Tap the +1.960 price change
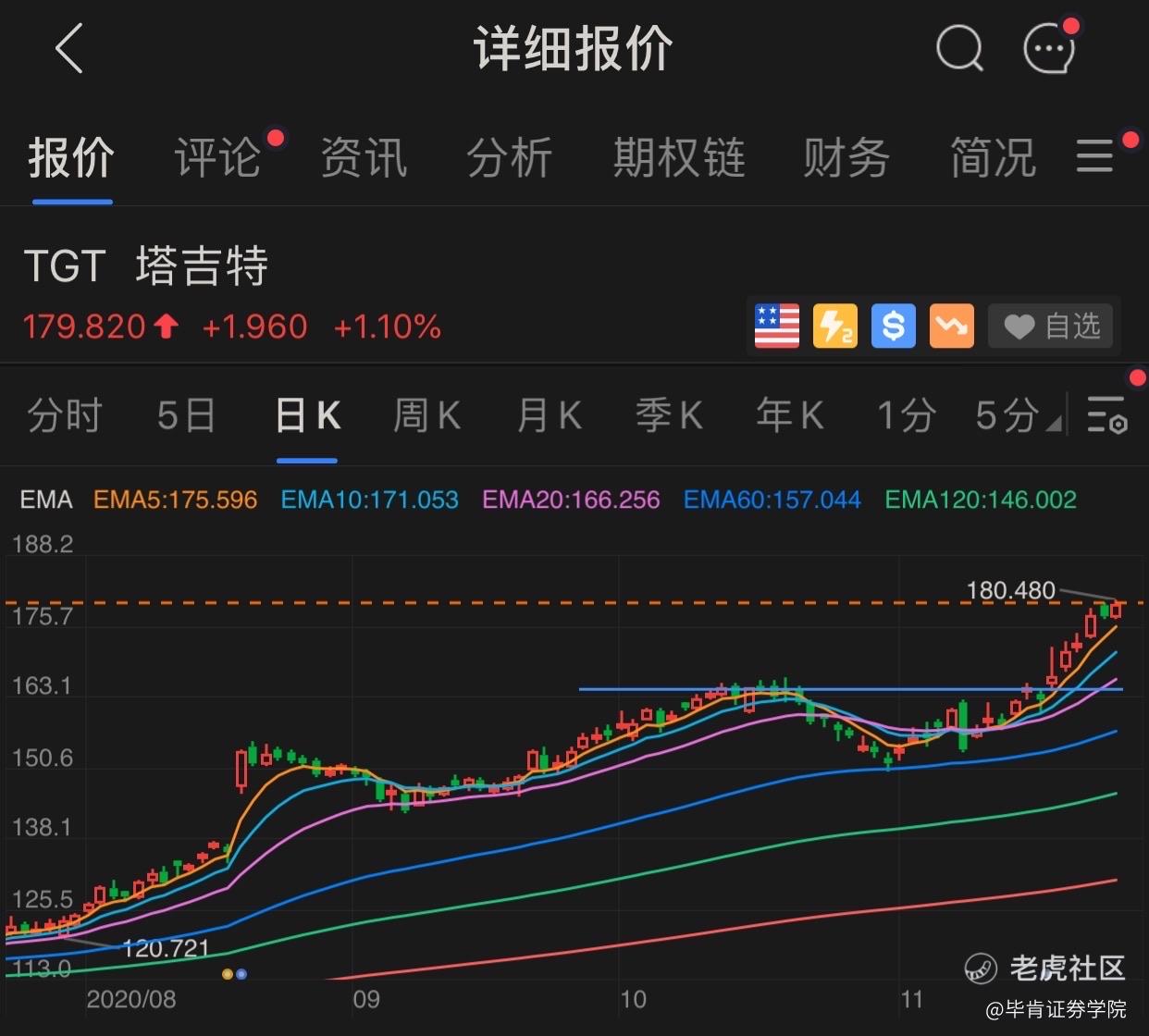Image resolution: width=1149 pixels, height=1036 pixels. click(254, 327)
